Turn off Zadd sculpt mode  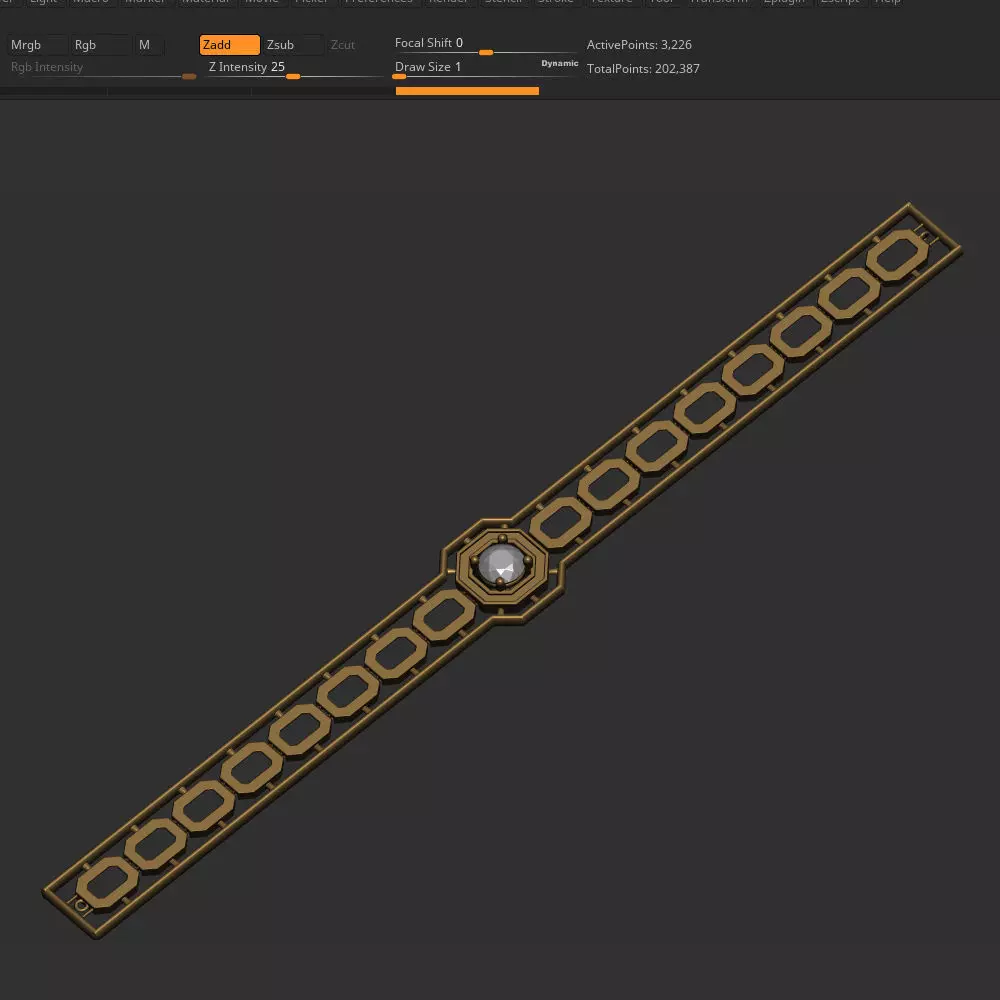230,45
